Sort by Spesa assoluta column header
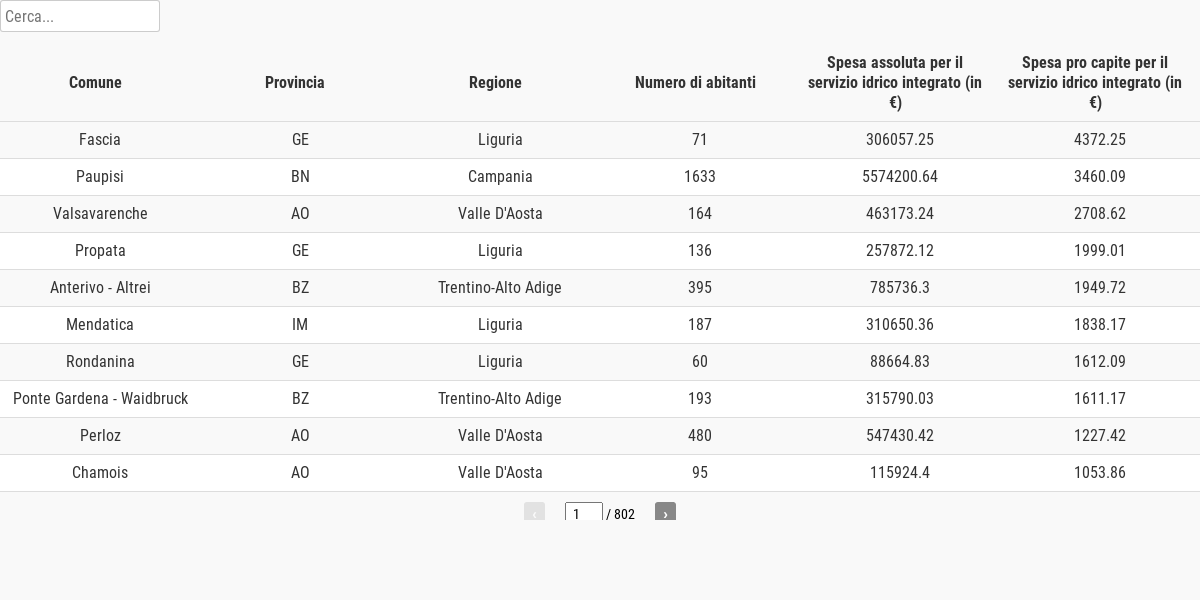Screen dimensions: 1200x600 pos(895,82)
